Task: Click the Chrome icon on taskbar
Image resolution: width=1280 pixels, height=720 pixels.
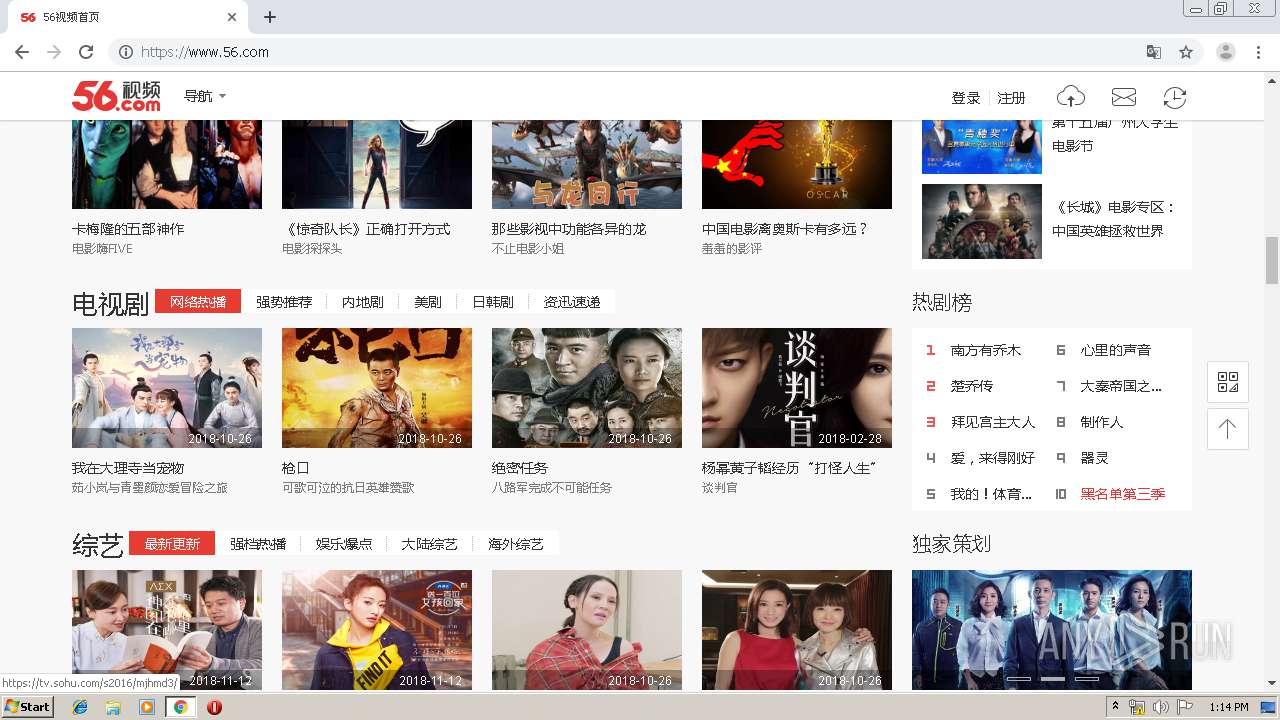Action: (x=180, y=707)
